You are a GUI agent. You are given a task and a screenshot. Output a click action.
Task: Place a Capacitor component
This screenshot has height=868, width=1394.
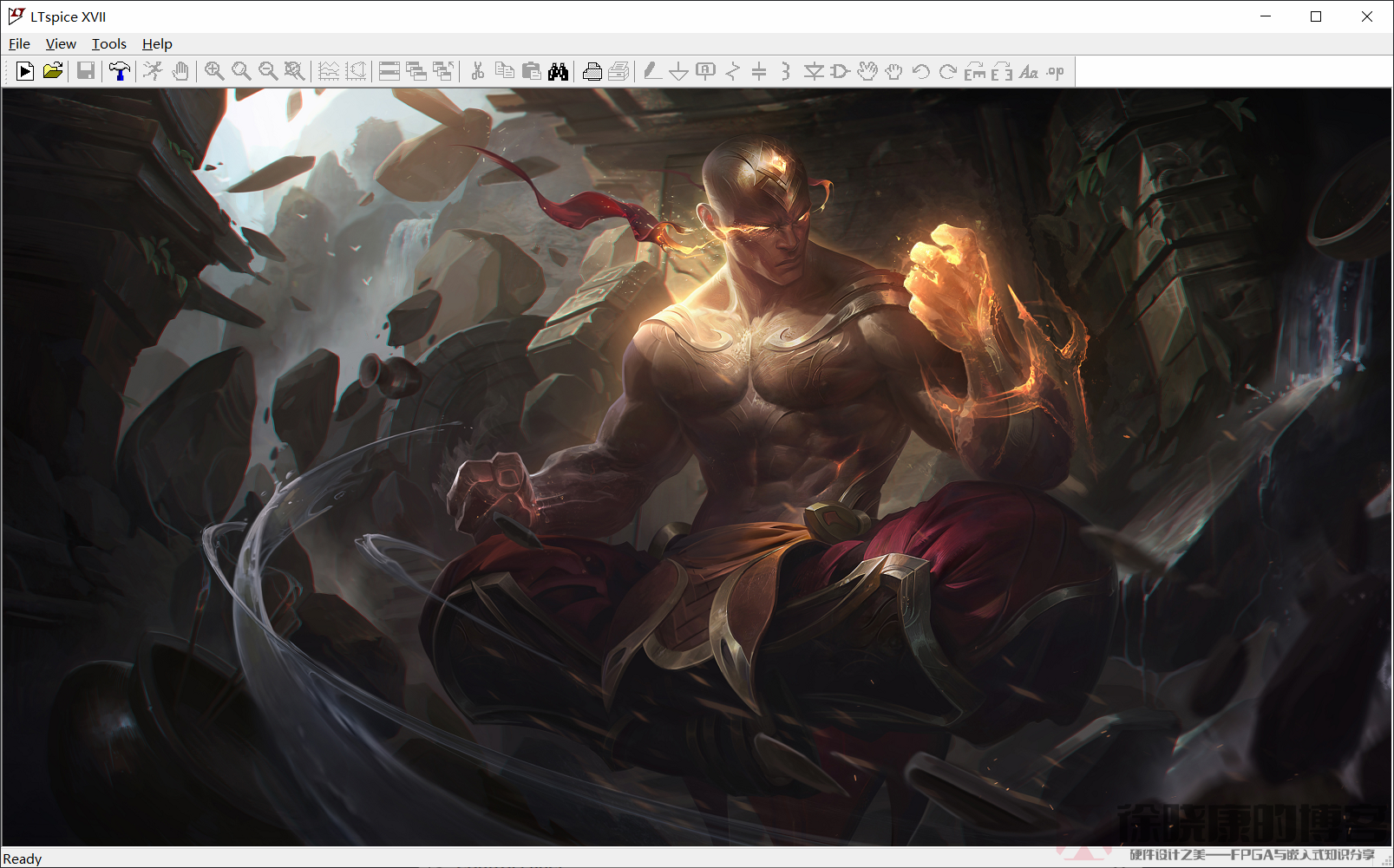[759, 71]
